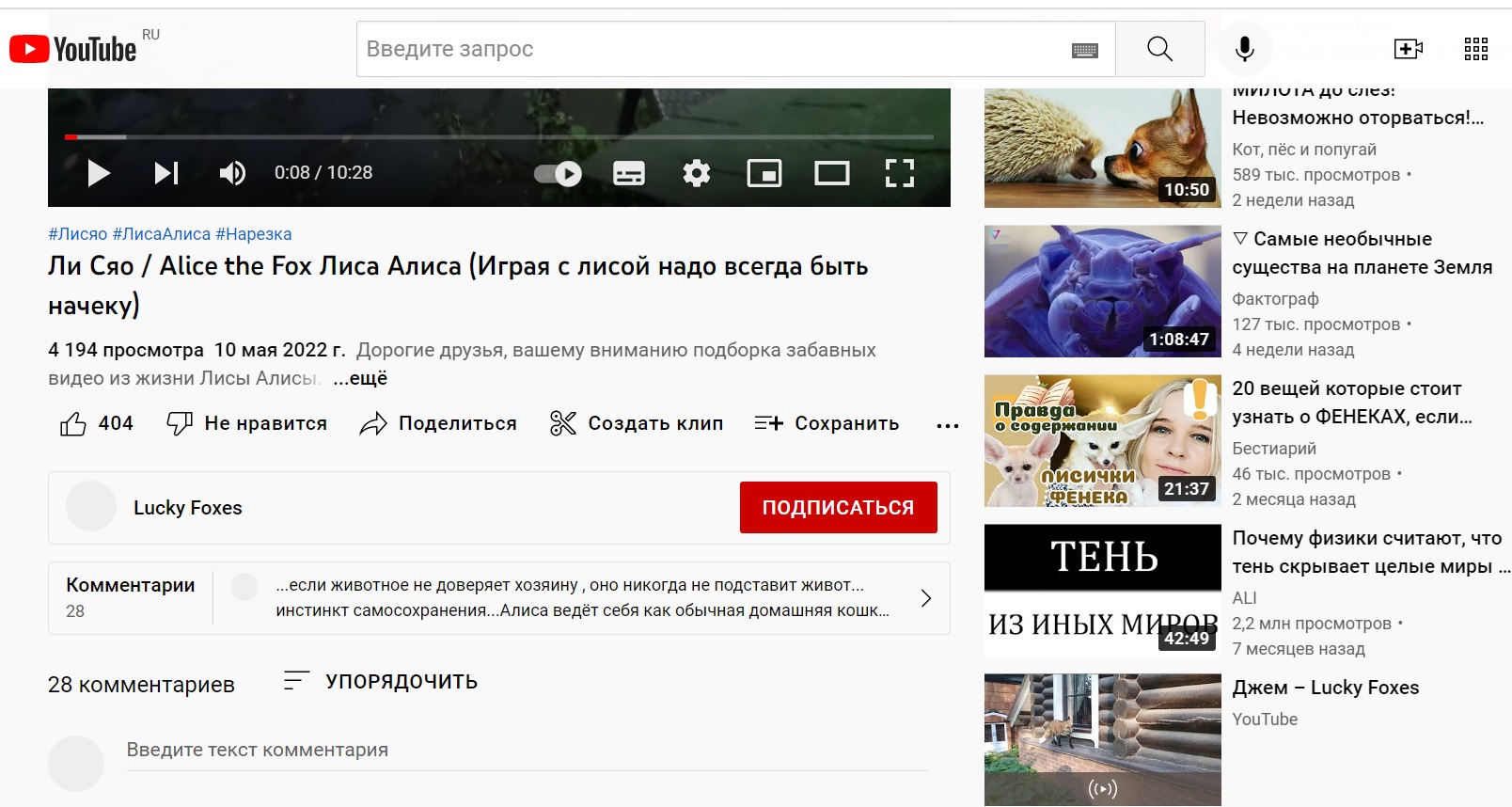Dislike the video via Не нравится

tap(246, 423)
